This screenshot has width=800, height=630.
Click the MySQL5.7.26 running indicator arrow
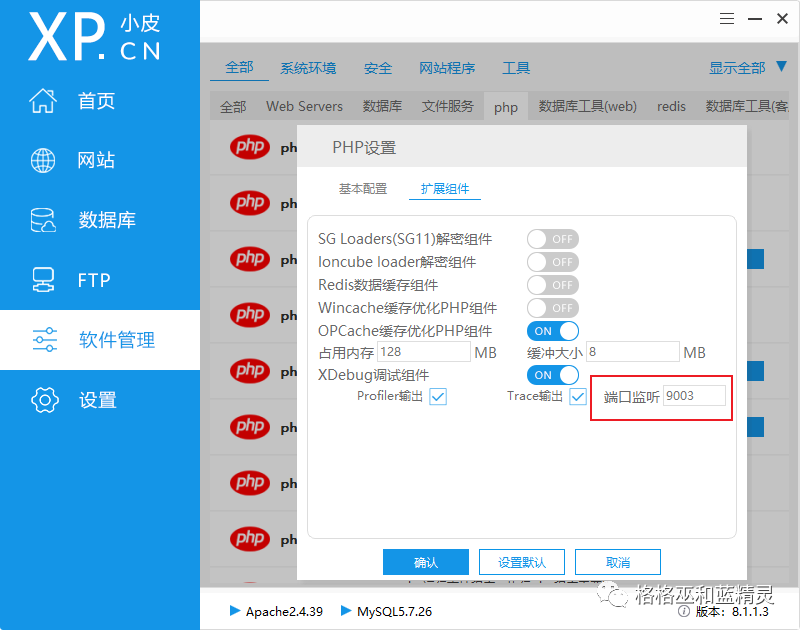[x=346, y=611]
